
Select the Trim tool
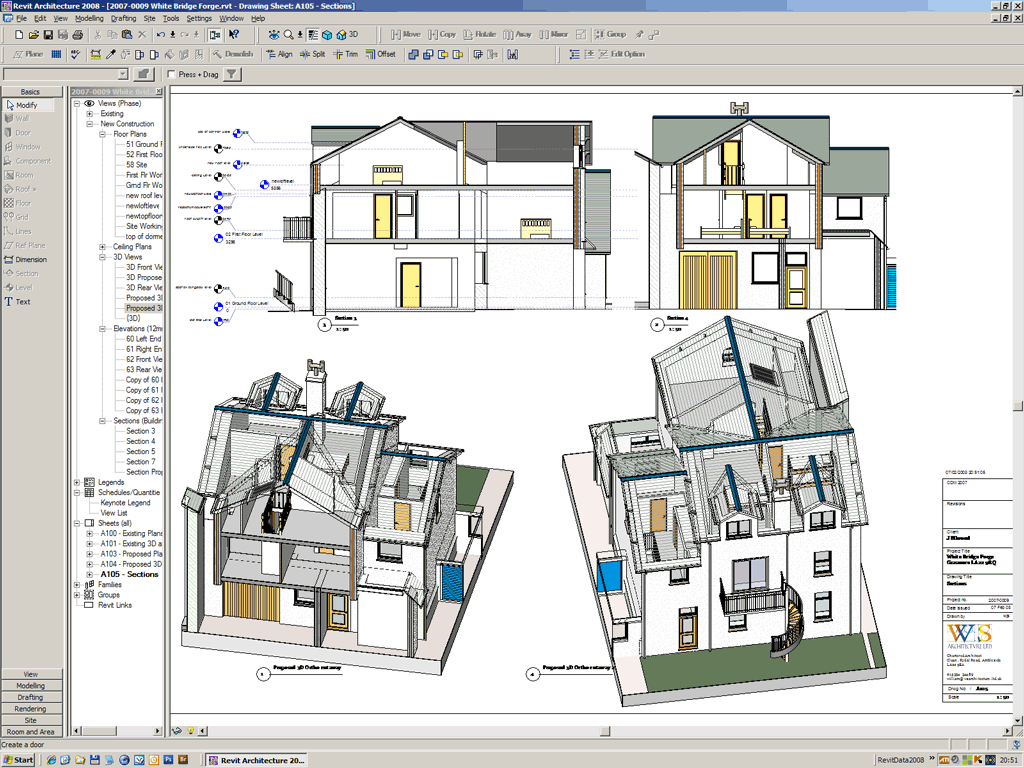345,54
